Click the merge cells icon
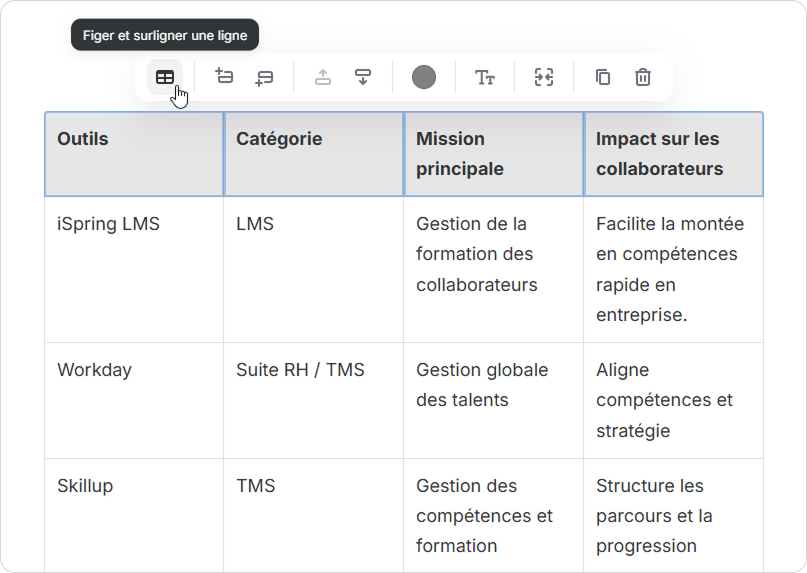Image resolution: width=807 pixels, height=573 pixels. [x=543, y=77]
